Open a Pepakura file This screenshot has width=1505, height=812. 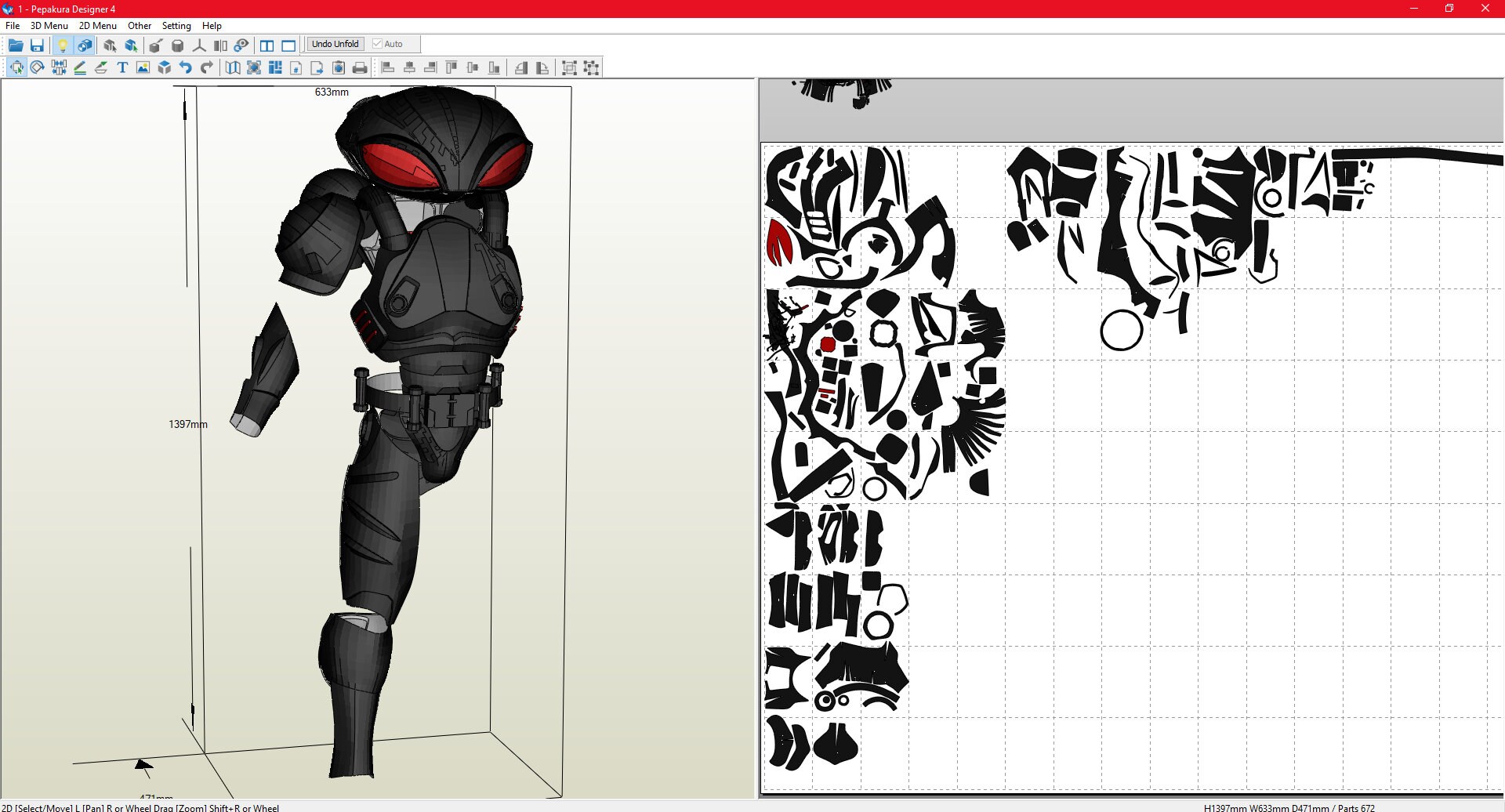click(x=16, y=45)
